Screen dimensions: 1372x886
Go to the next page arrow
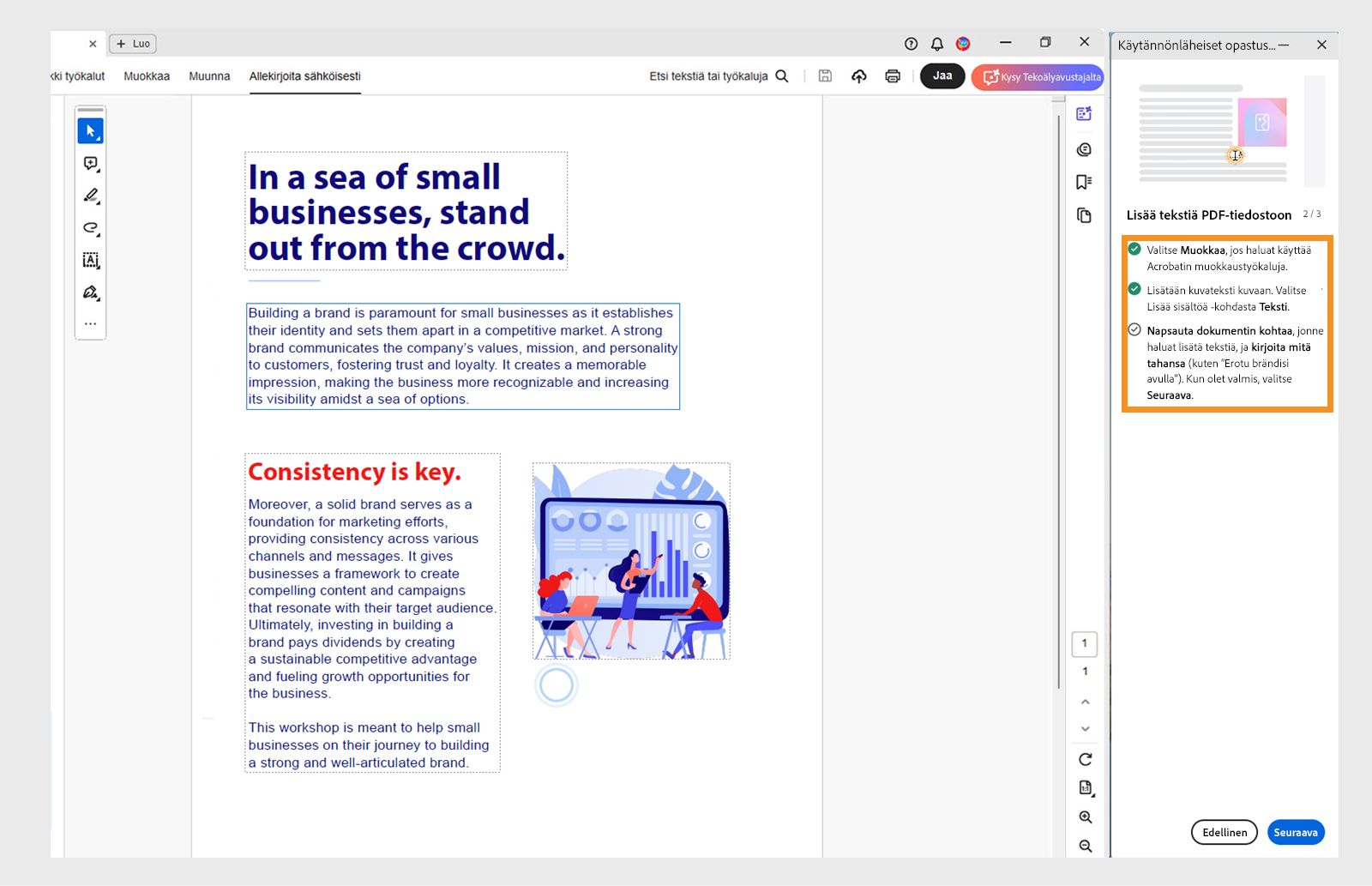(x=1085, y=729)
